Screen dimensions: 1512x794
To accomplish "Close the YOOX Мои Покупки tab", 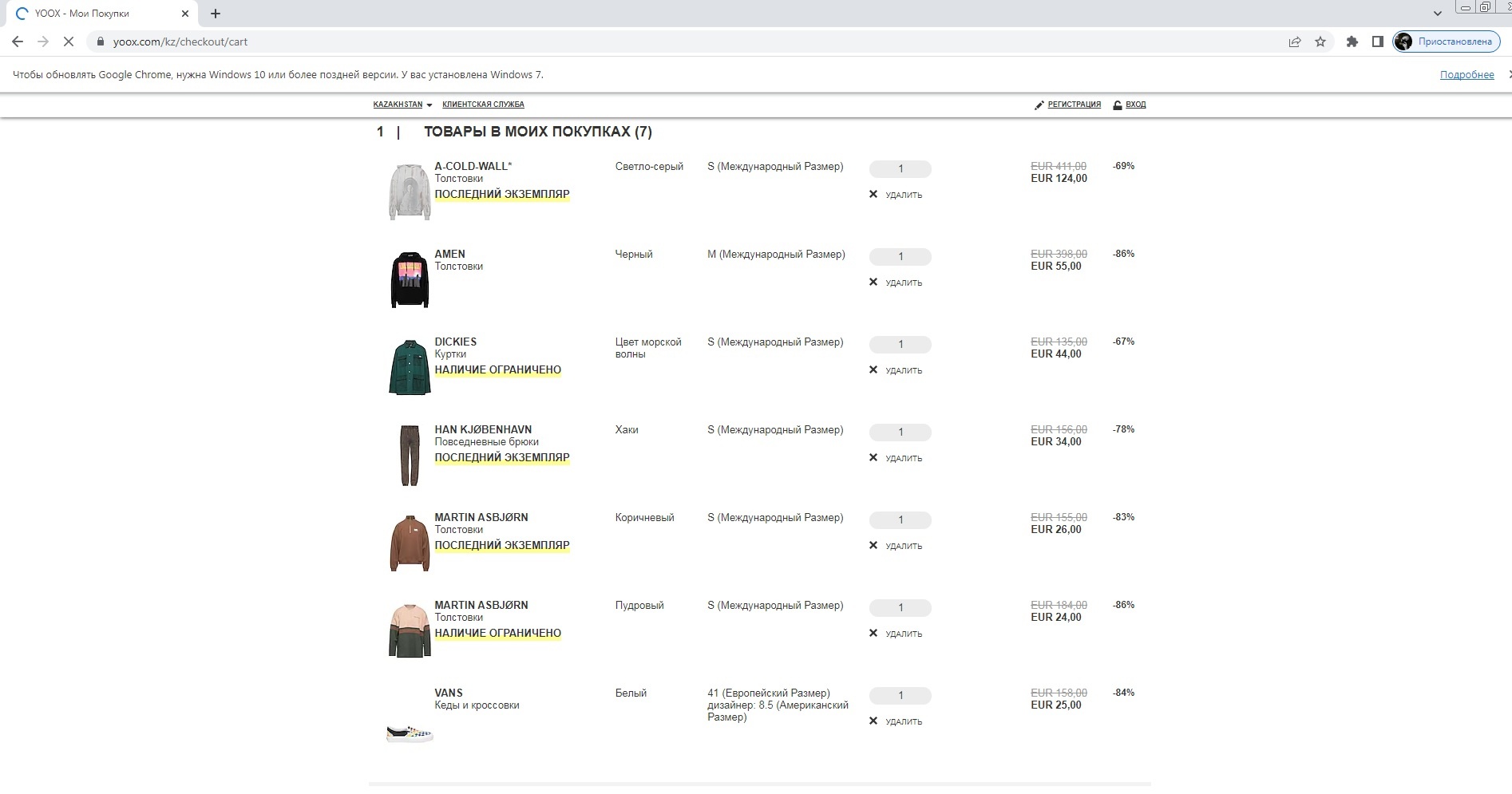I will (x=185, y=14).
